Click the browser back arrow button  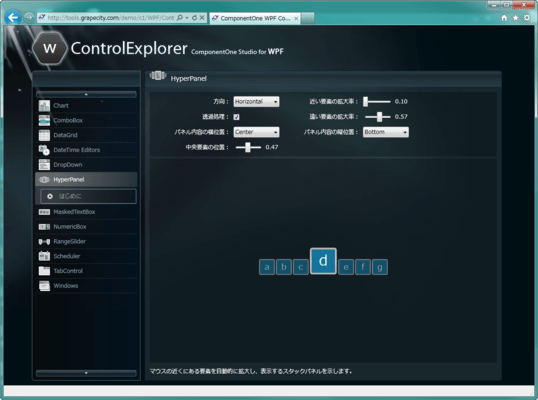[x=13, y=17]
